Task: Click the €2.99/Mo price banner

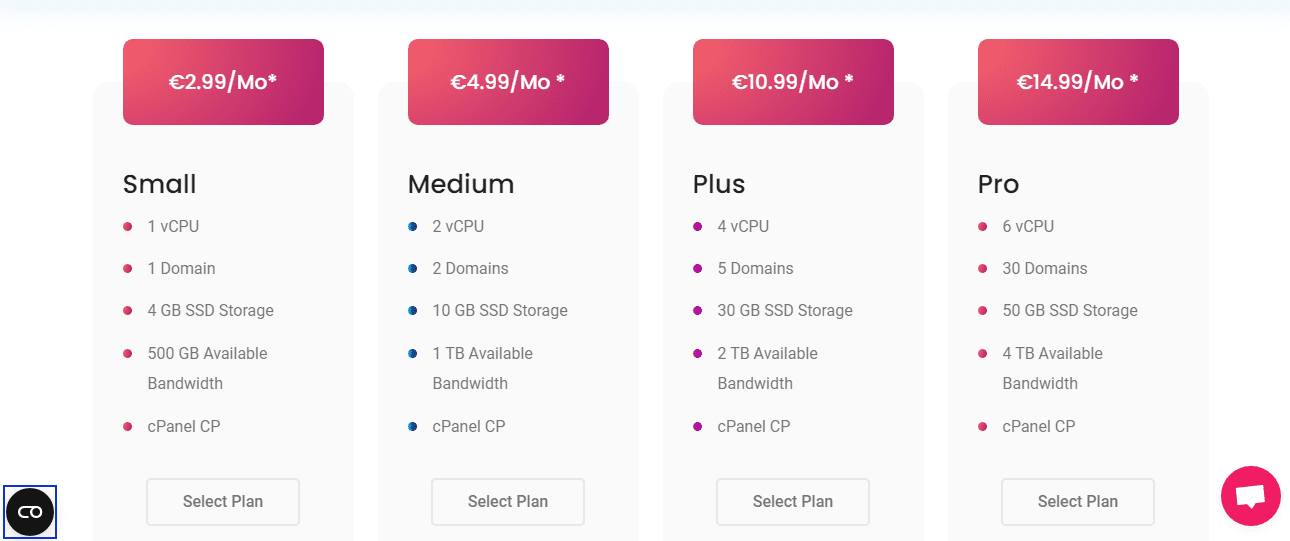Action: 223,82
